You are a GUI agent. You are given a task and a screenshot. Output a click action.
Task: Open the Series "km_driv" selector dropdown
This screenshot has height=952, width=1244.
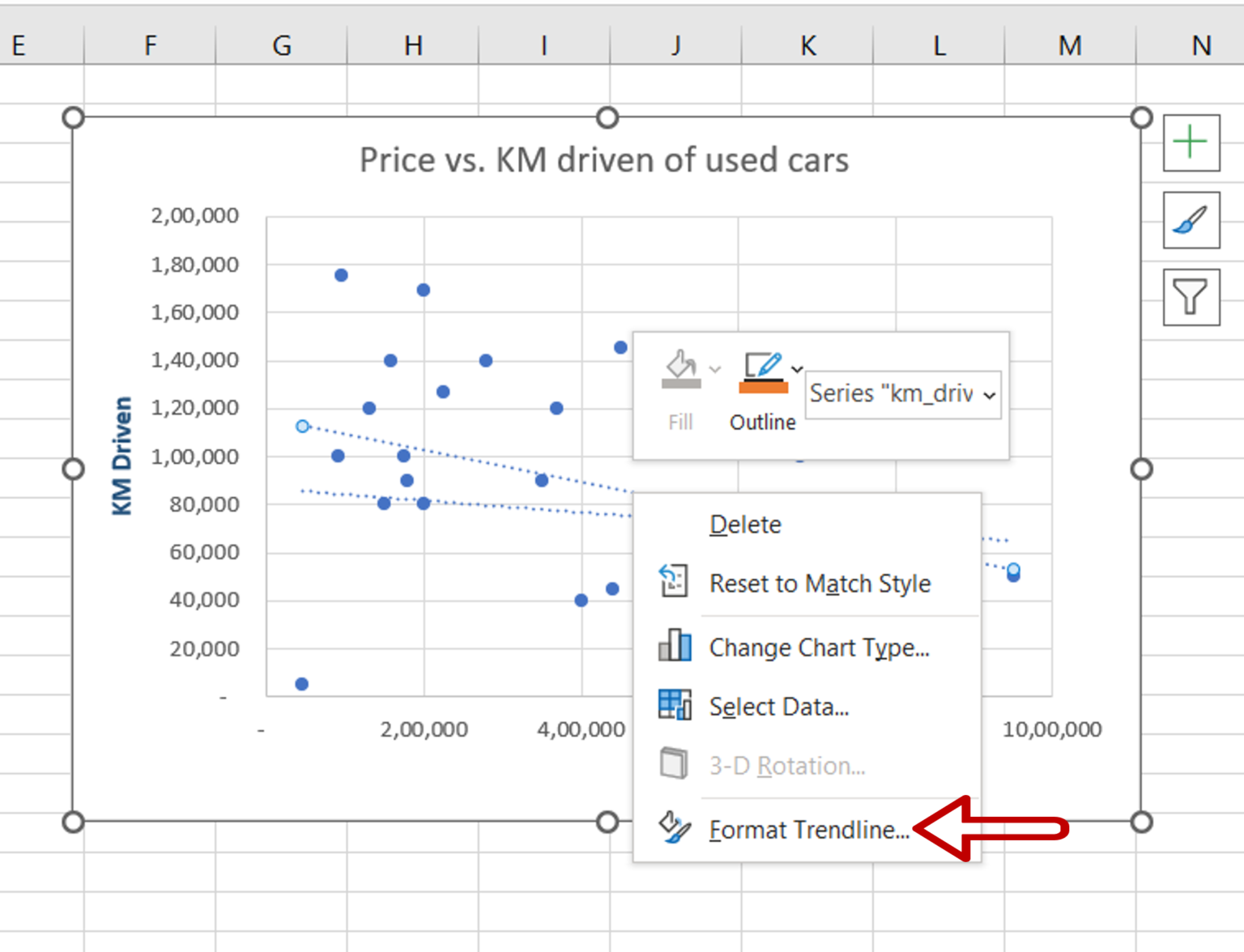(989, 395)
